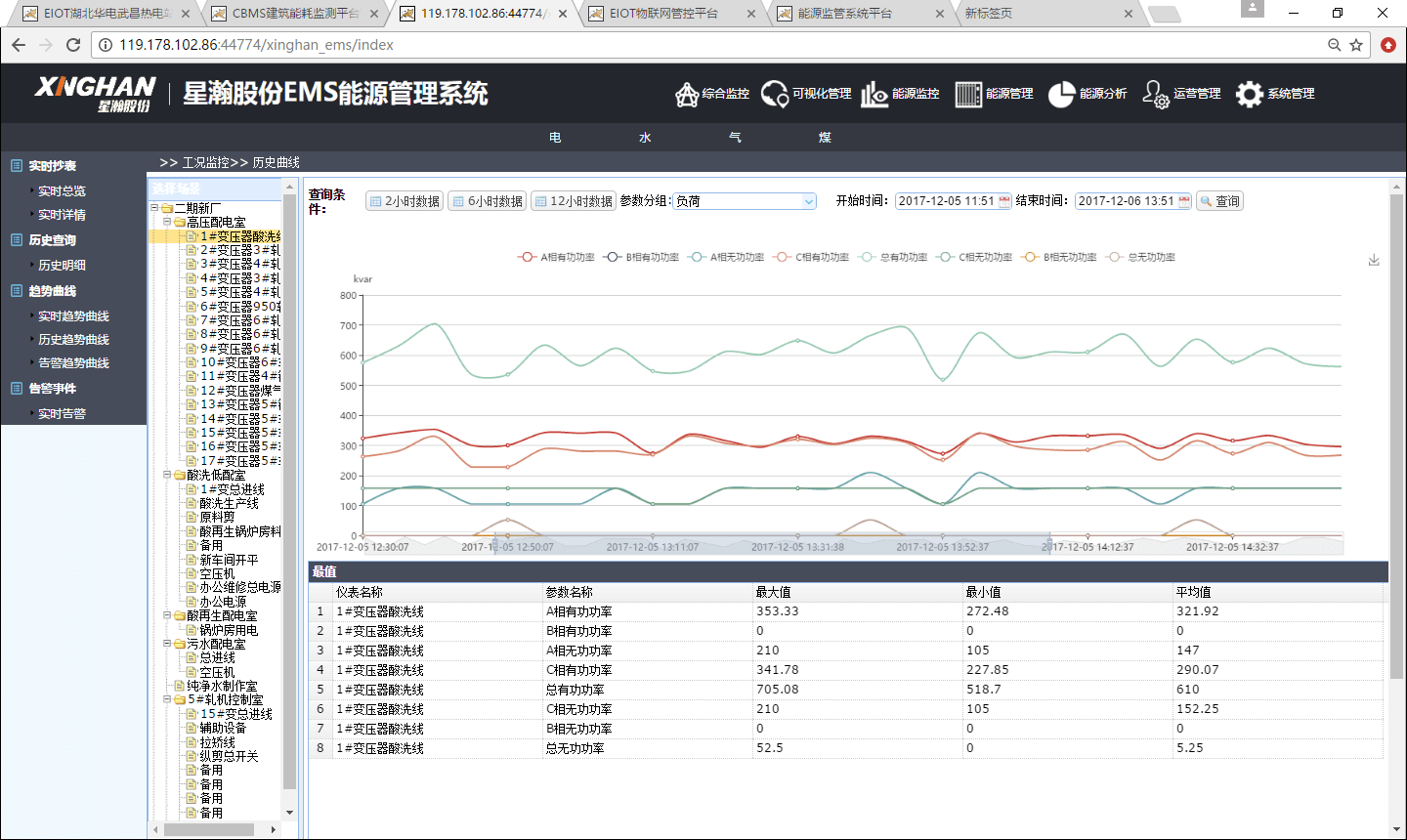Click chart time-range zoom slider bar
This screenshot has width=1407, height=840.
click(772, 544)
